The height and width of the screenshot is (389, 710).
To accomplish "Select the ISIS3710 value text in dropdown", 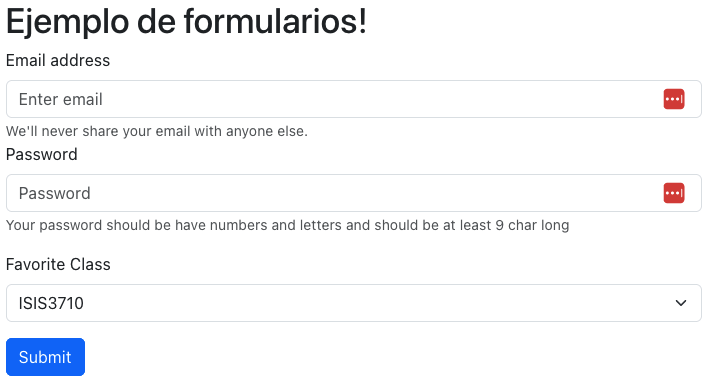I will pyautogui.click(x=51, y=303).
